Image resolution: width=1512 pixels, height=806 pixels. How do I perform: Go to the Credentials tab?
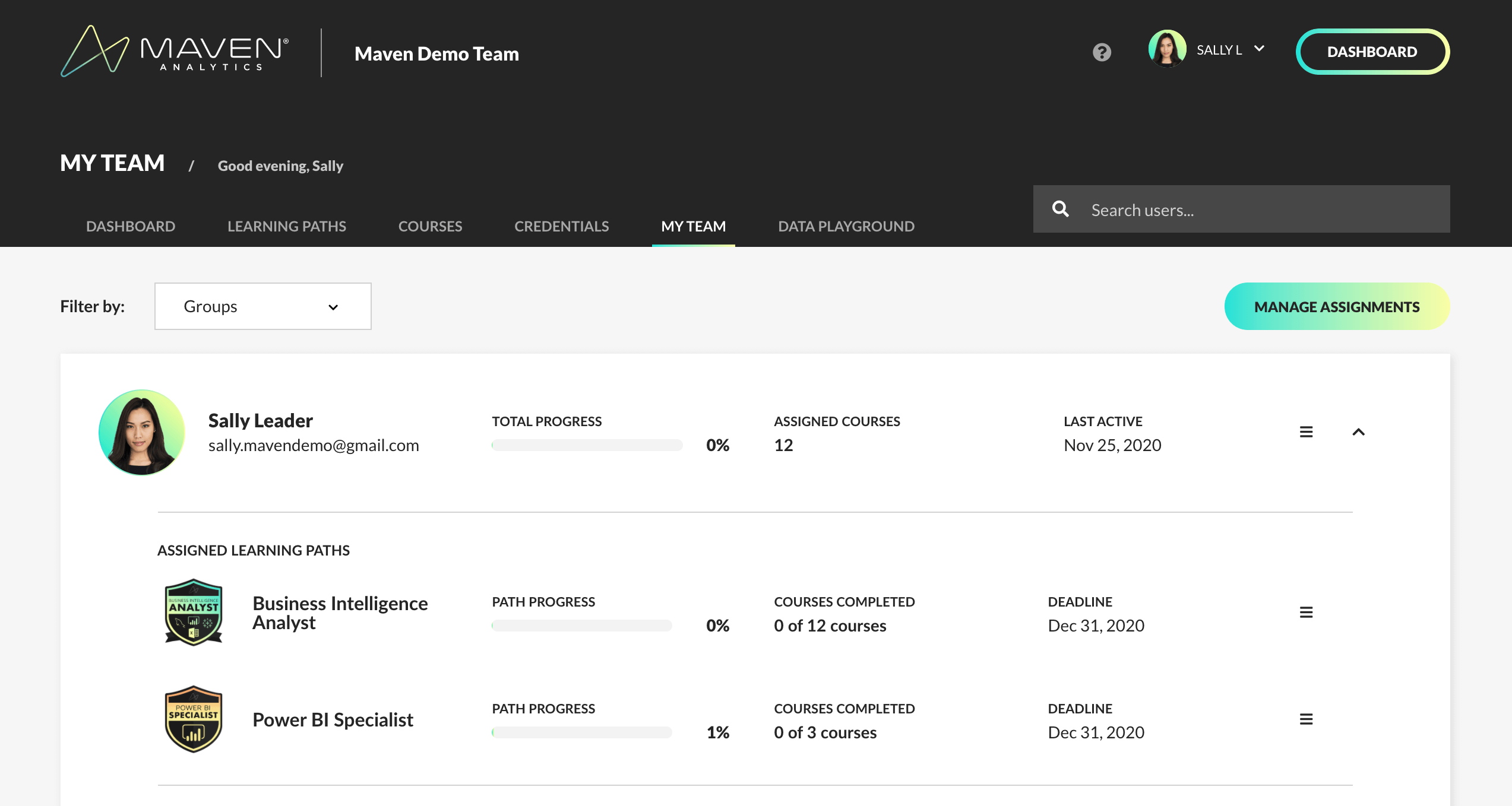(x=561, y=226)
